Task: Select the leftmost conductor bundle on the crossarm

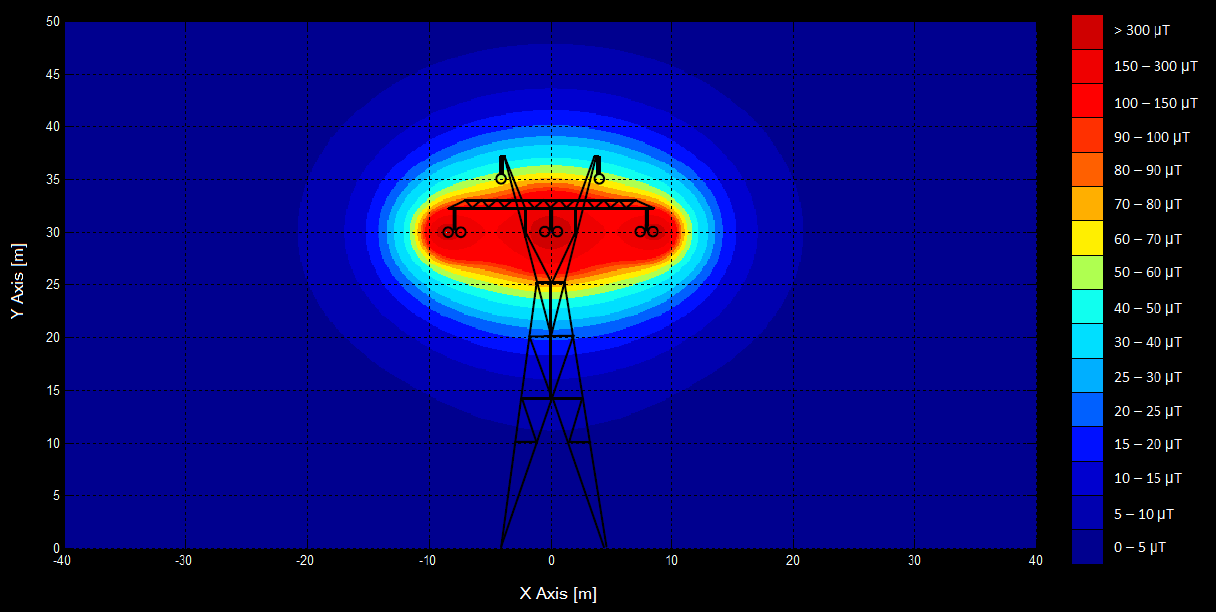Action: point(453,232)
